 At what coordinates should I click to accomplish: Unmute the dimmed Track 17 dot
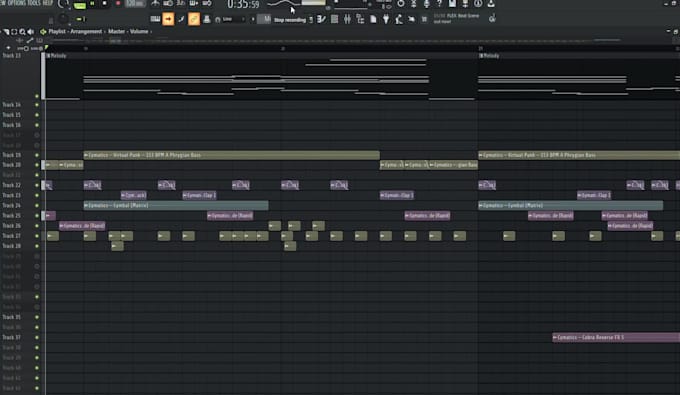tap(36, 135)
